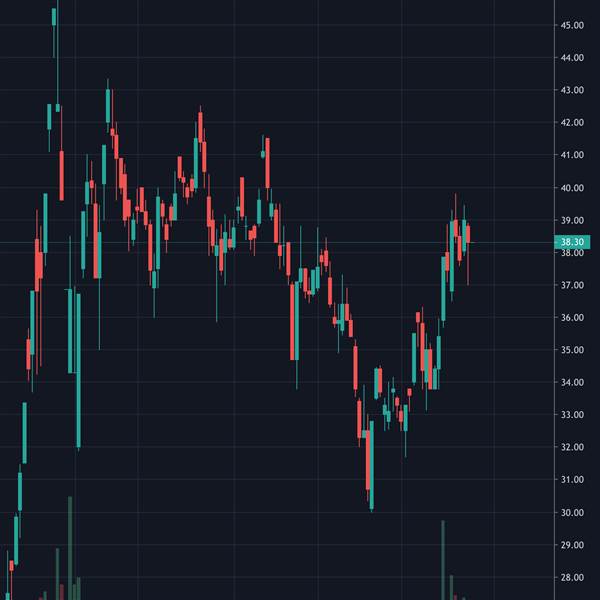Click the 33.00 price axis label
This screenshot has height=600, width=600.
[x=572, y=415]
